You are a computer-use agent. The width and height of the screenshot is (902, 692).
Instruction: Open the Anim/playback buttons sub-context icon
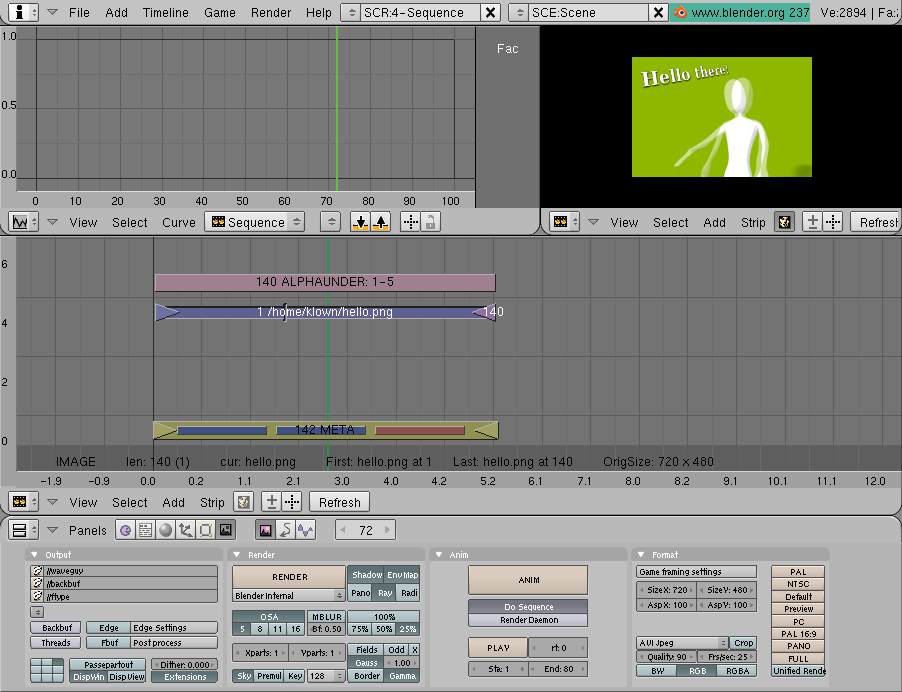pos(285,530)
